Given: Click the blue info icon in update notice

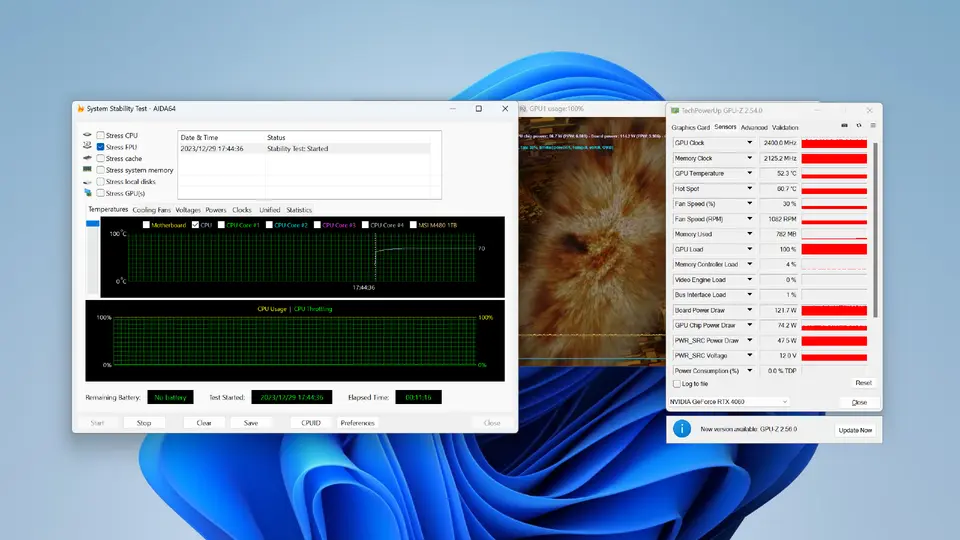Looking at the screenshot, I should (x=681, y=429).
